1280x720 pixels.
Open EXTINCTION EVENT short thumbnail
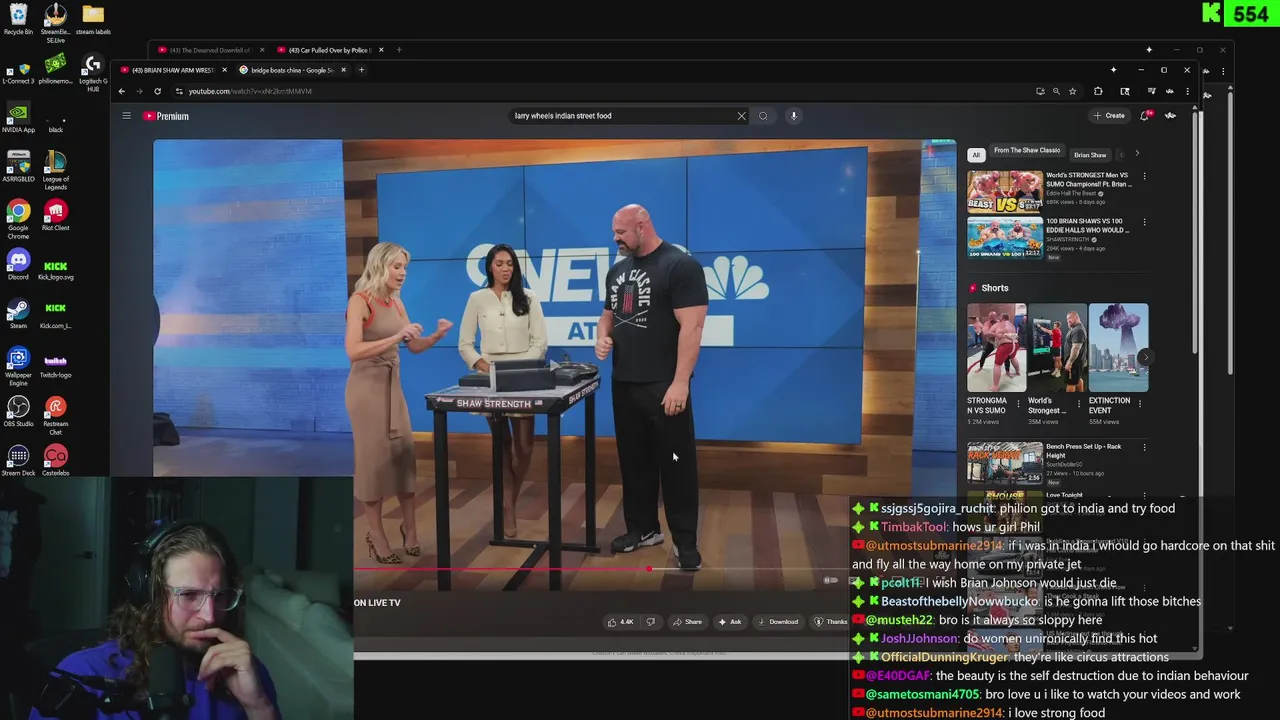pyautogui.click(x=1118, y=348)
